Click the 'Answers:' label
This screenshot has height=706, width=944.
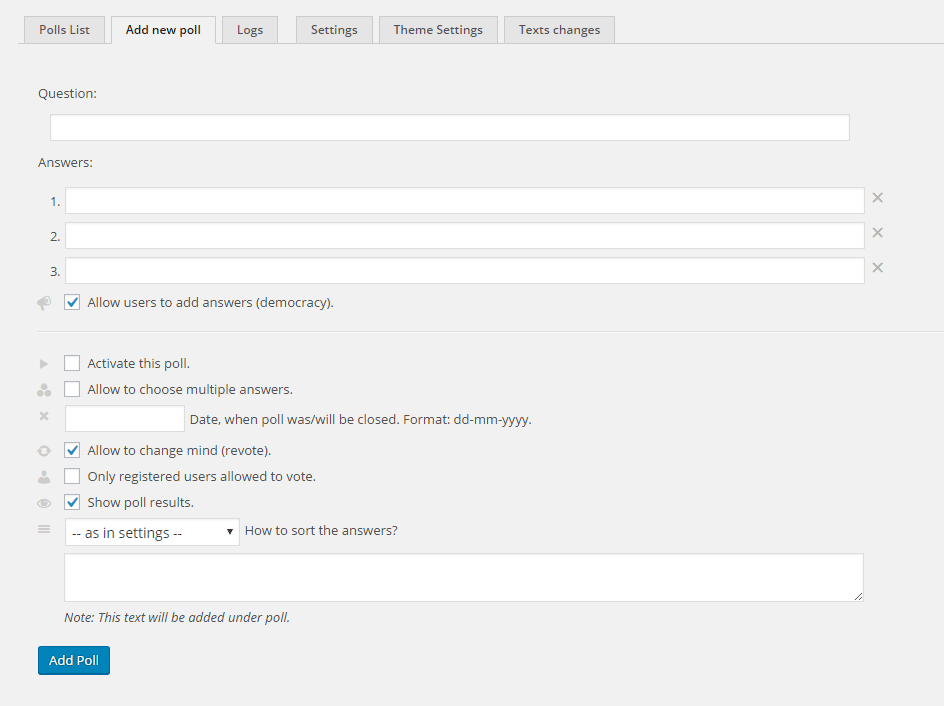[65, 163]
